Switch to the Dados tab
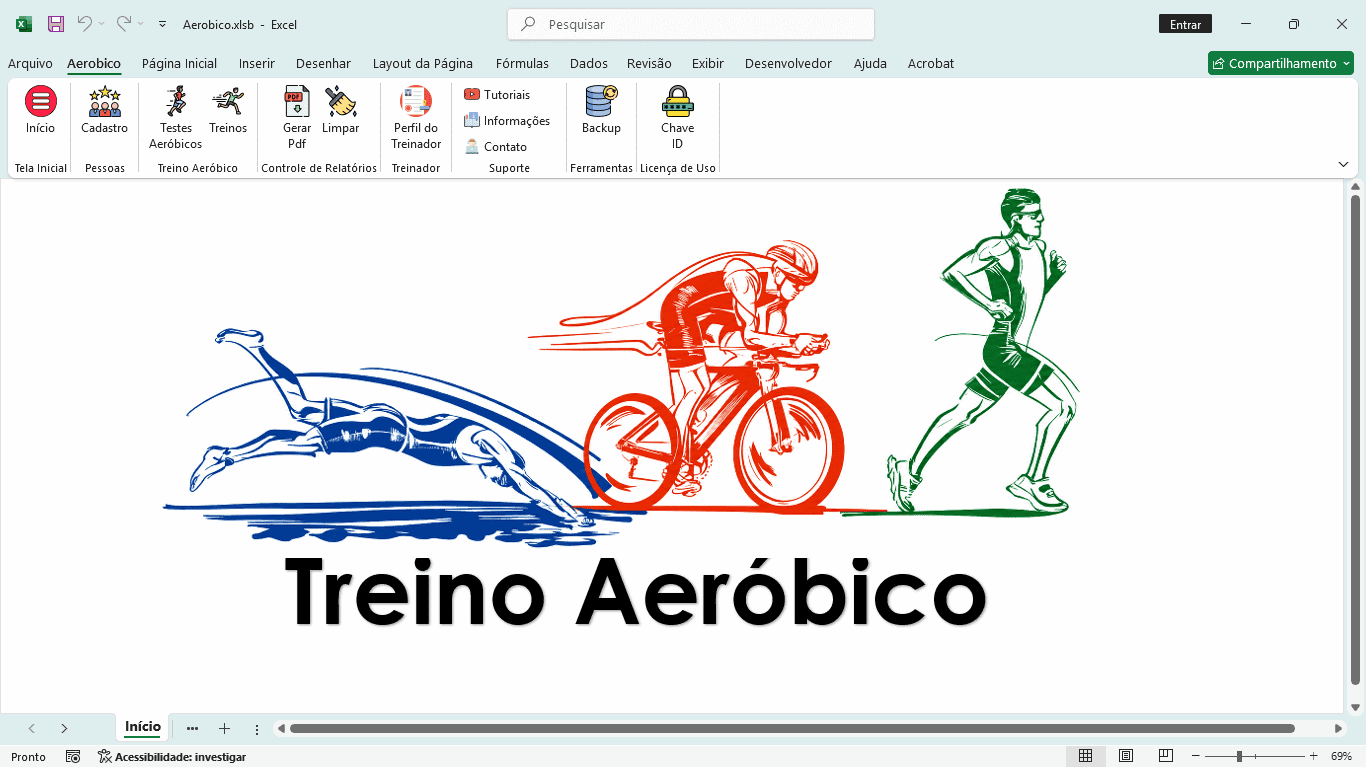 tap(589, 63)
